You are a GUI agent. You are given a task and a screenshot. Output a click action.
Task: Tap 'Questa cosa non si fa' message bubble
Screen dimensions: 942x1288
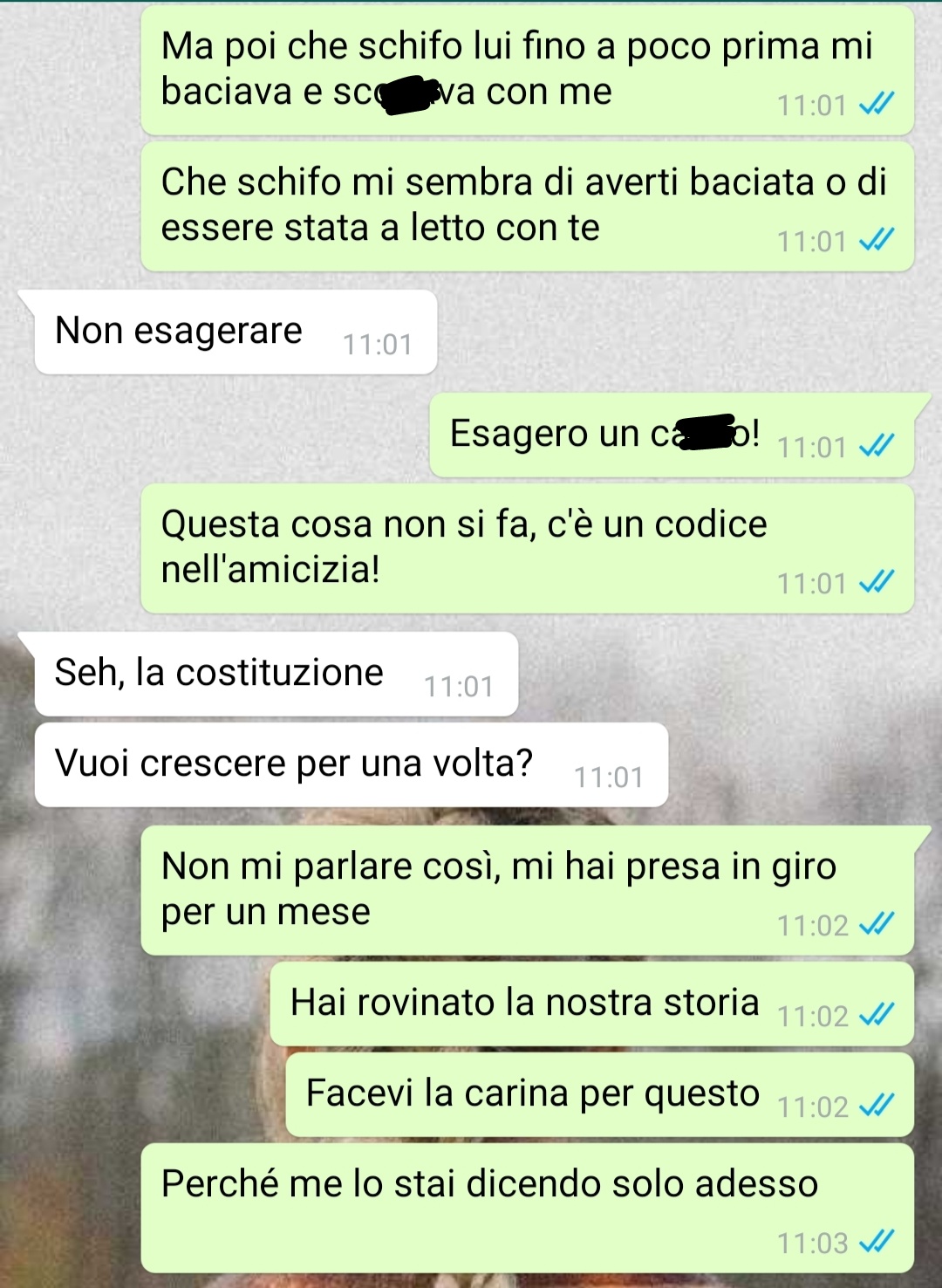(528, 549)
